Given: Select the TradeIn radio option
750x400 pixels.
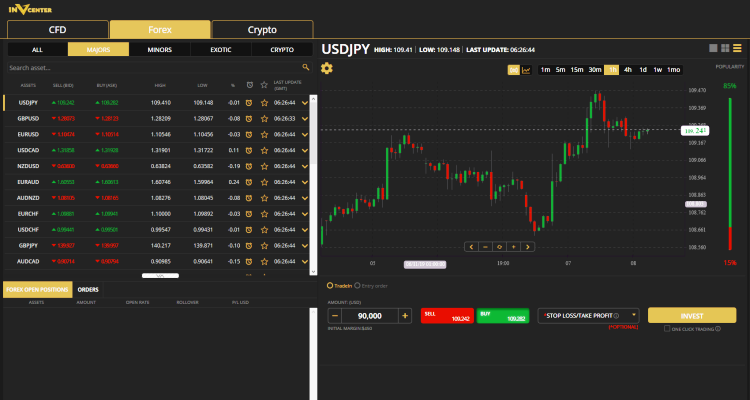Looking at the screenshot, I should (330, 286).
